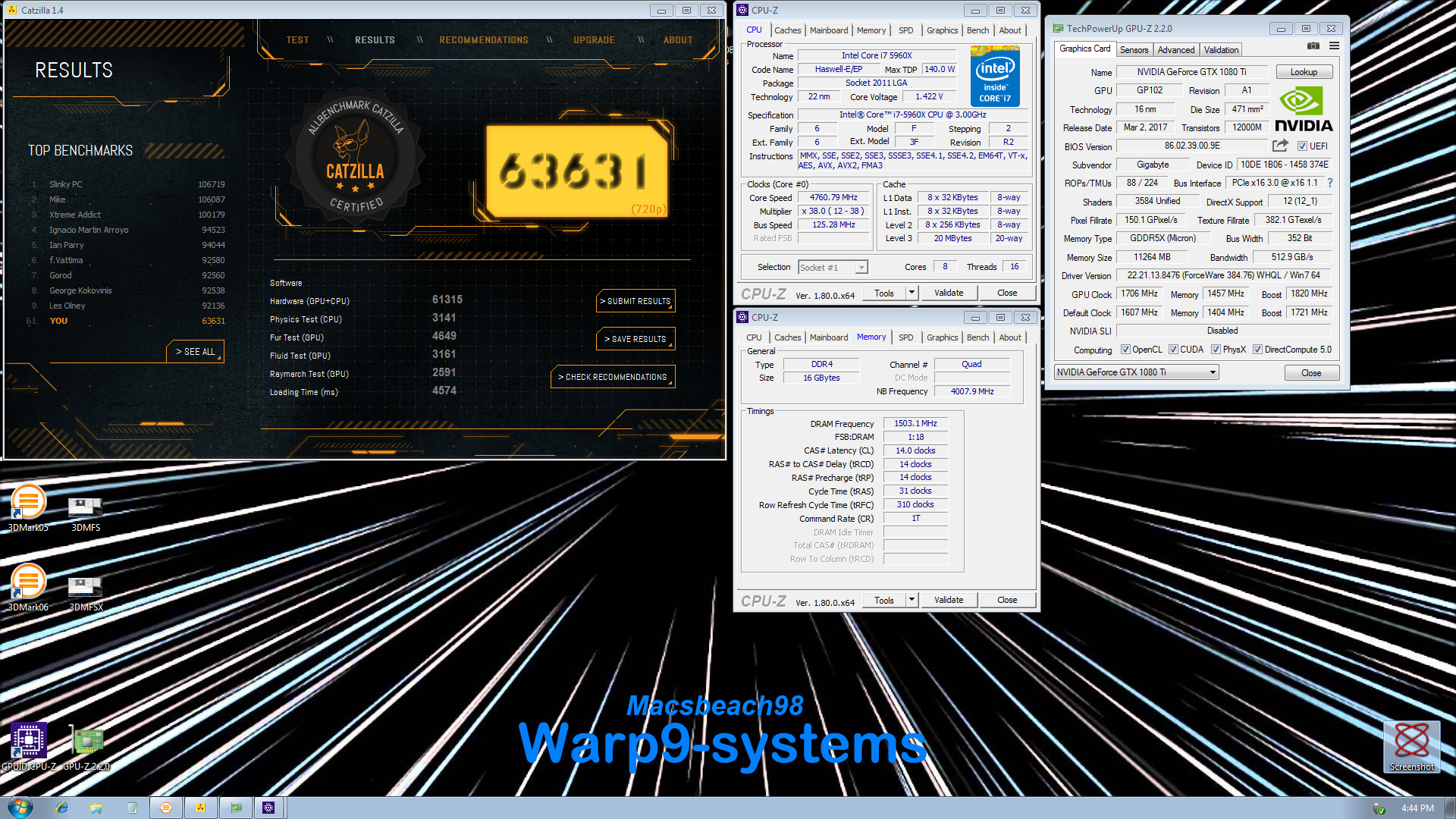Image resolution: width=1456 pixels, height=819 pixels.
Task: Open the Screenshot desktop icon
Action: click(1411, 746)
